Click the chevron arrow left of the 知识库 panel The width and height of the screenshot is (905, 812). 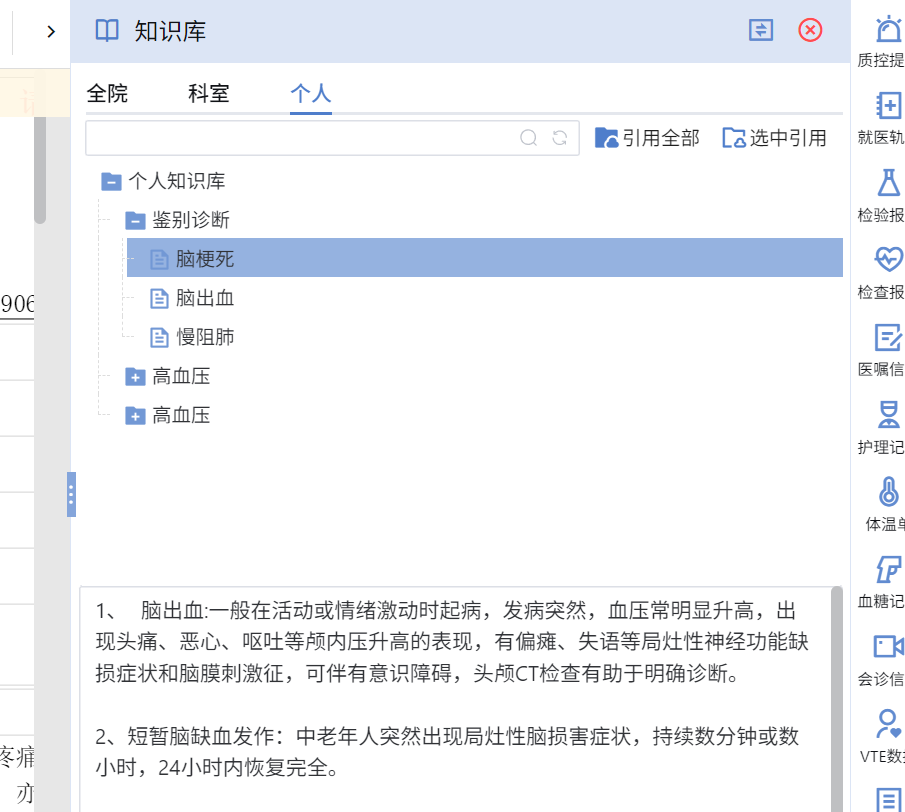[51, 31]
